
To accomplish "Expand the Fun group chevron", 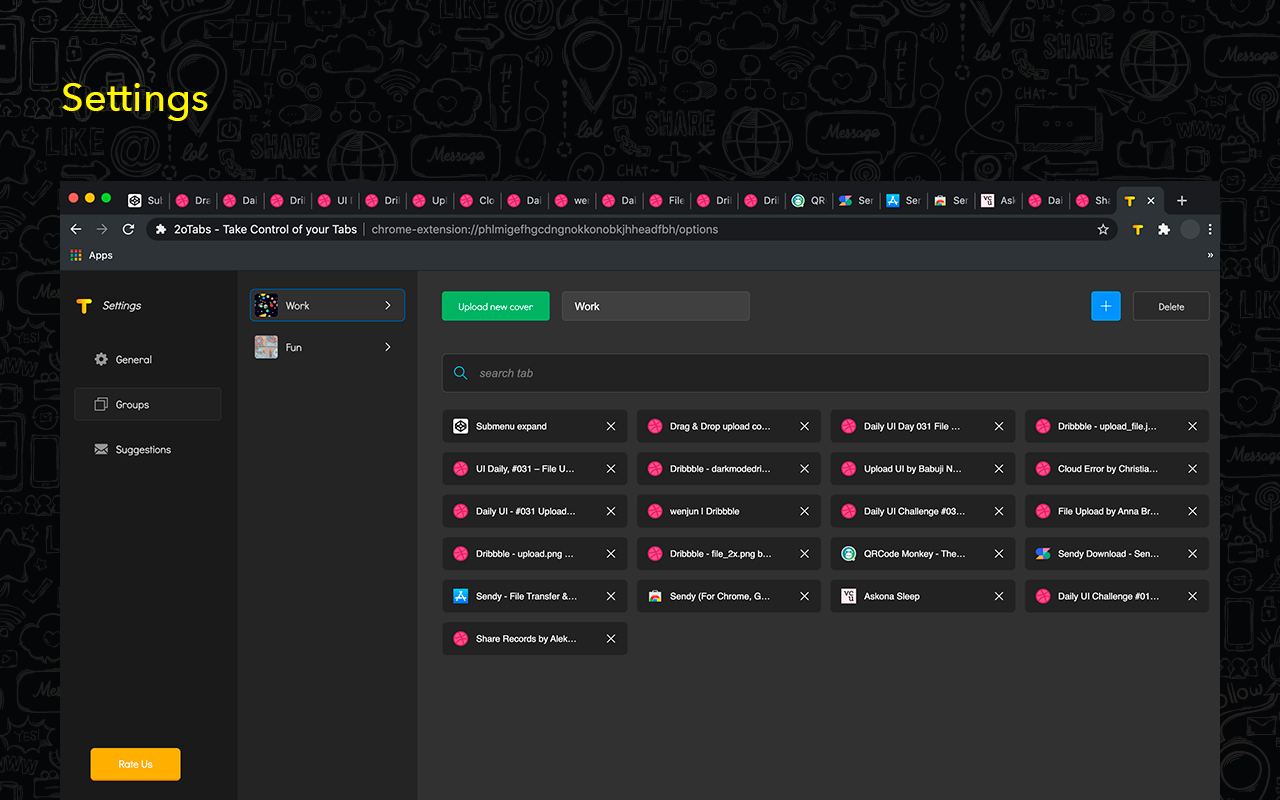I will click(388, 347).
